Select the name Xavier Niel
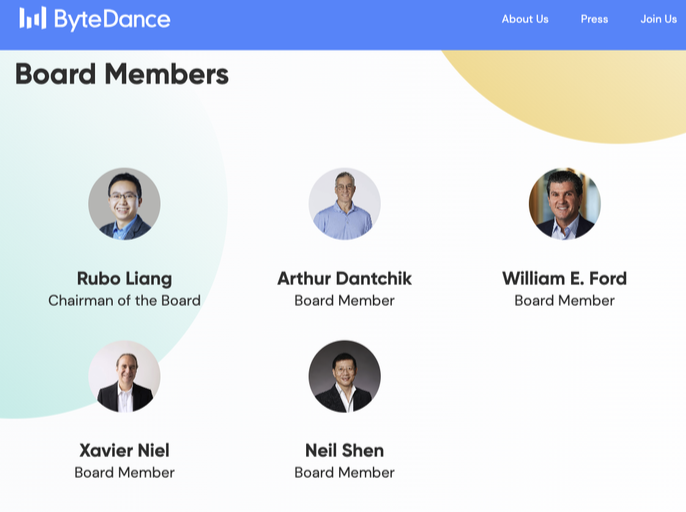 (124, 451)
